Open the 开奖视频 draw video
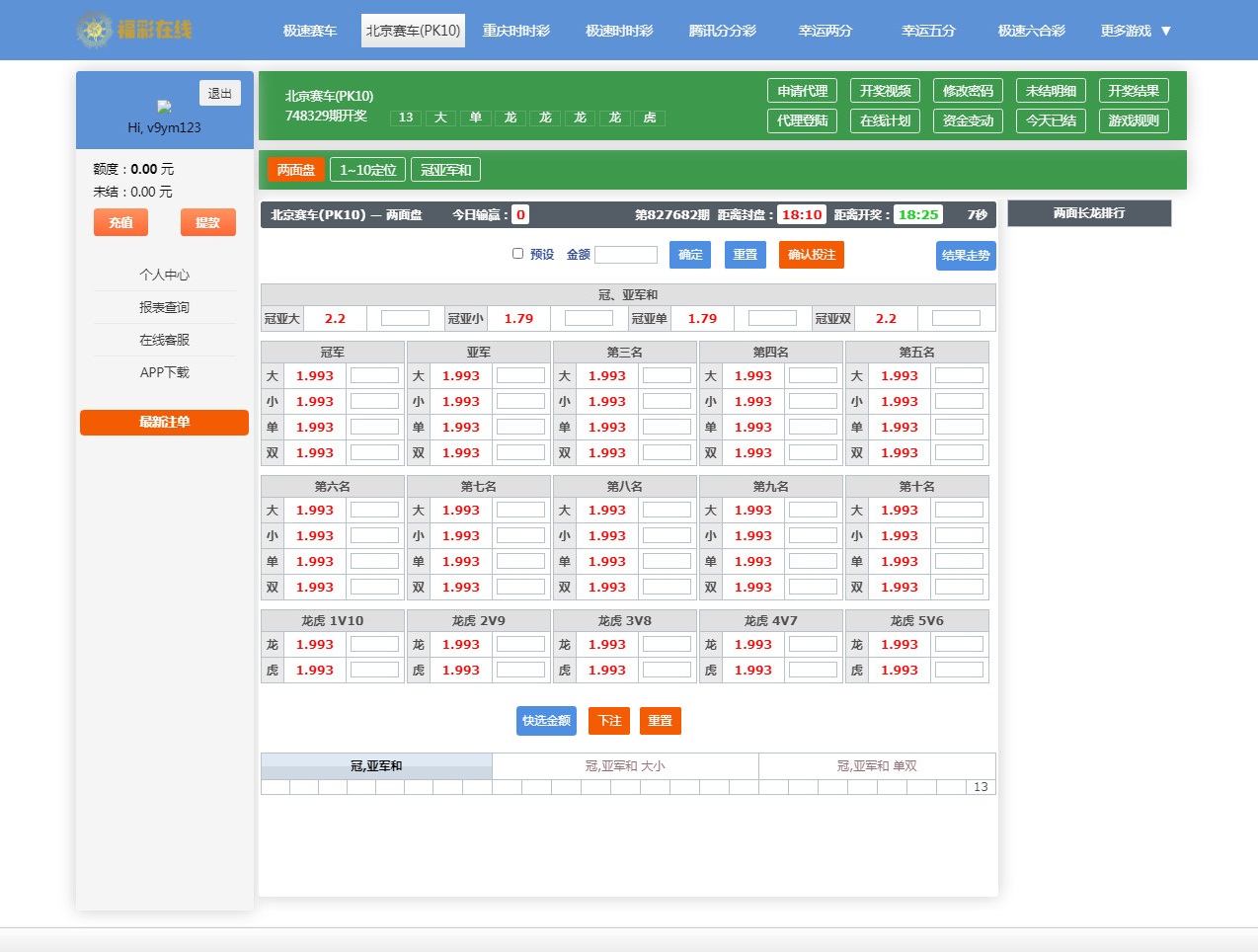The image size is (1258, 952). [x=885, y=91]
